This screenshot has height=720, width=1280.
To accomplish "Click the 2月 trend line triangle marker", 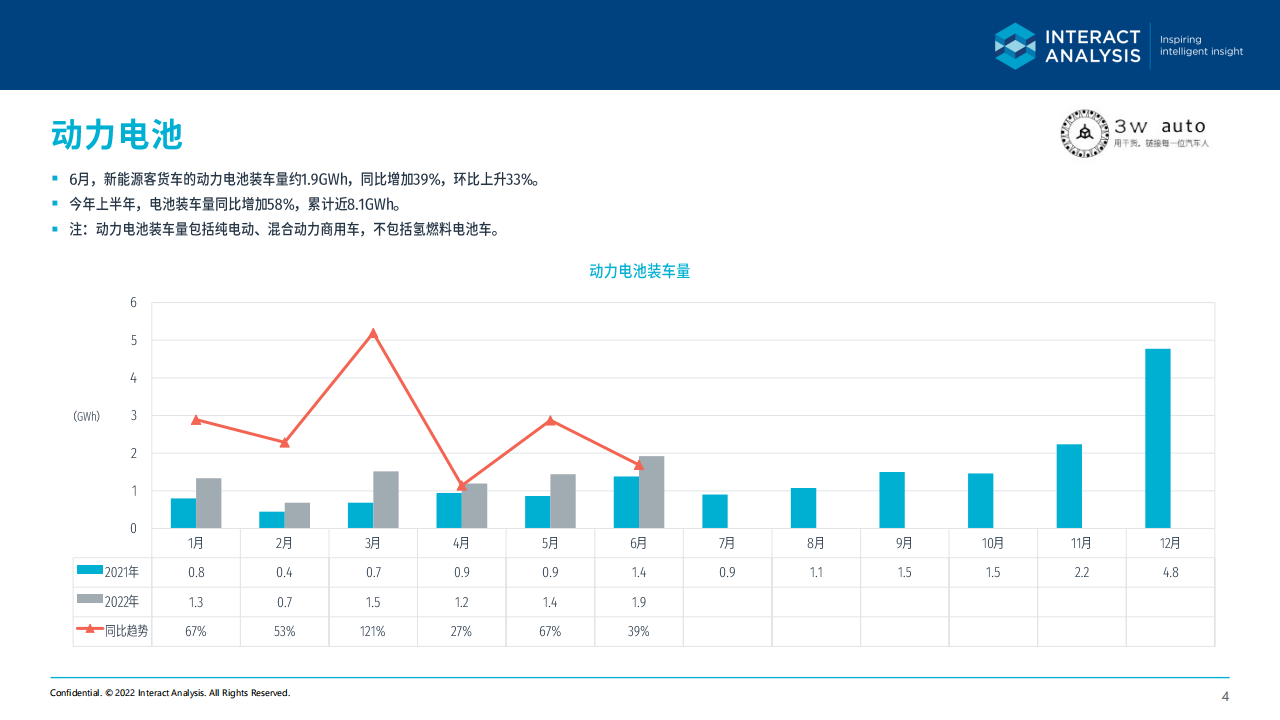I will [284, 442].
